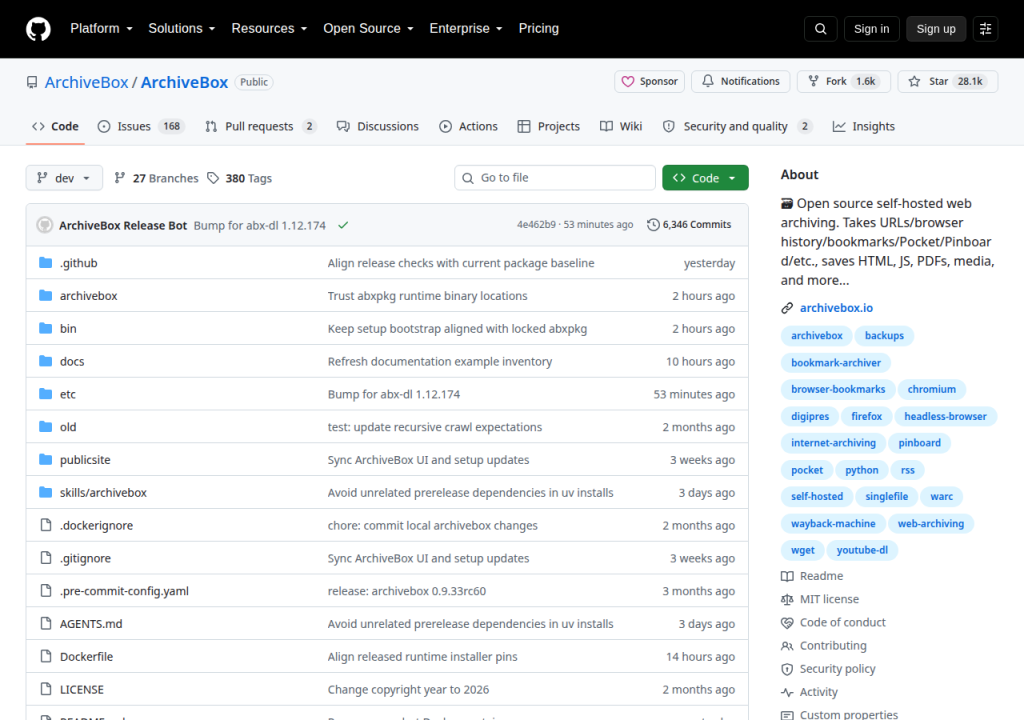
Task: Click the .dockerignore file icon
Action: point(46,525)
